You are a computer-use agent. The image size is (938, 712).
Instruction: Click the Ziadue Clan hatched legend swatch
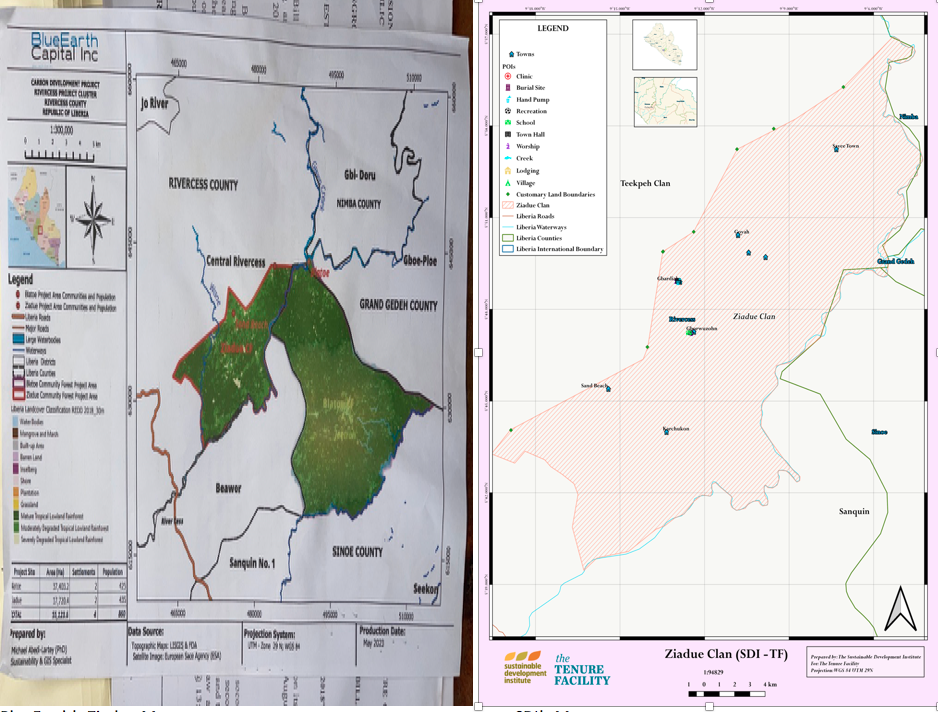pos(507,206)
